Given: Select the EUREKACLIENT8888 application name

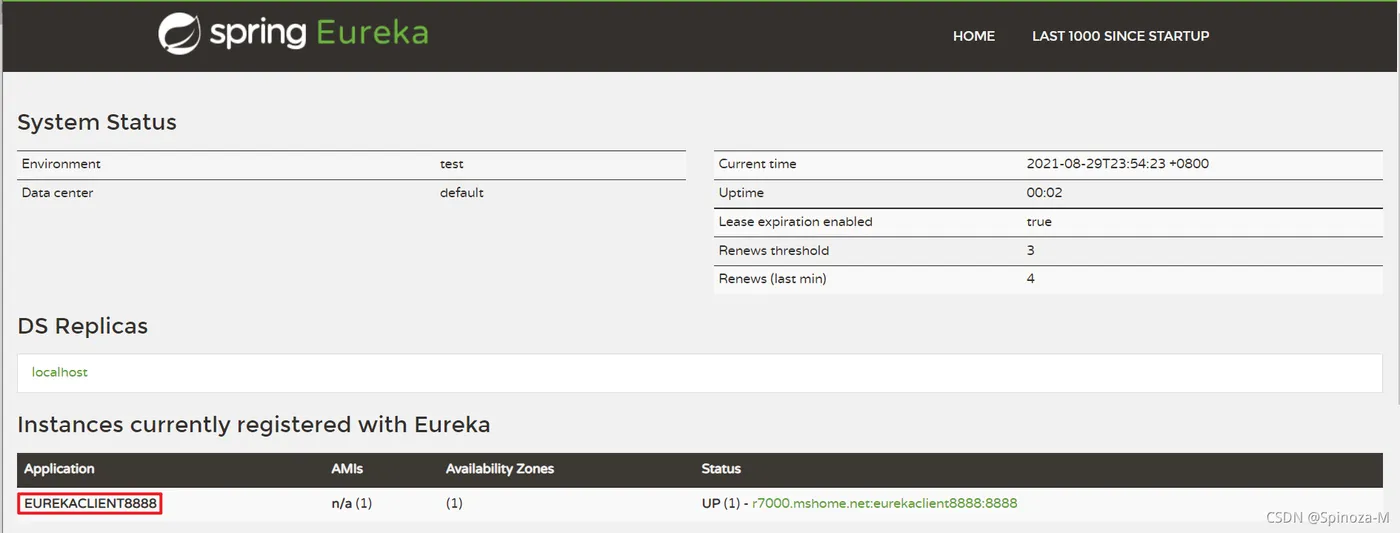Looking at the screenshot, I should tap(90, 504).
